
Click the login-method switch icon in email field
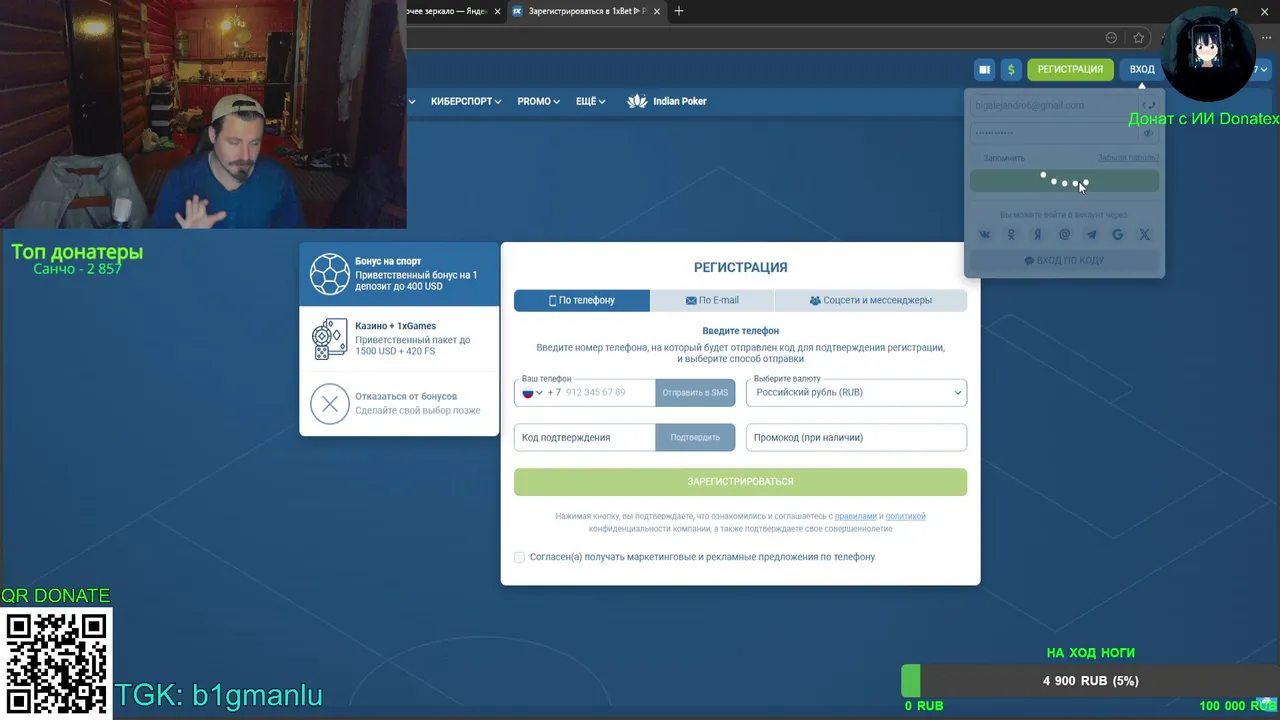1148,105
